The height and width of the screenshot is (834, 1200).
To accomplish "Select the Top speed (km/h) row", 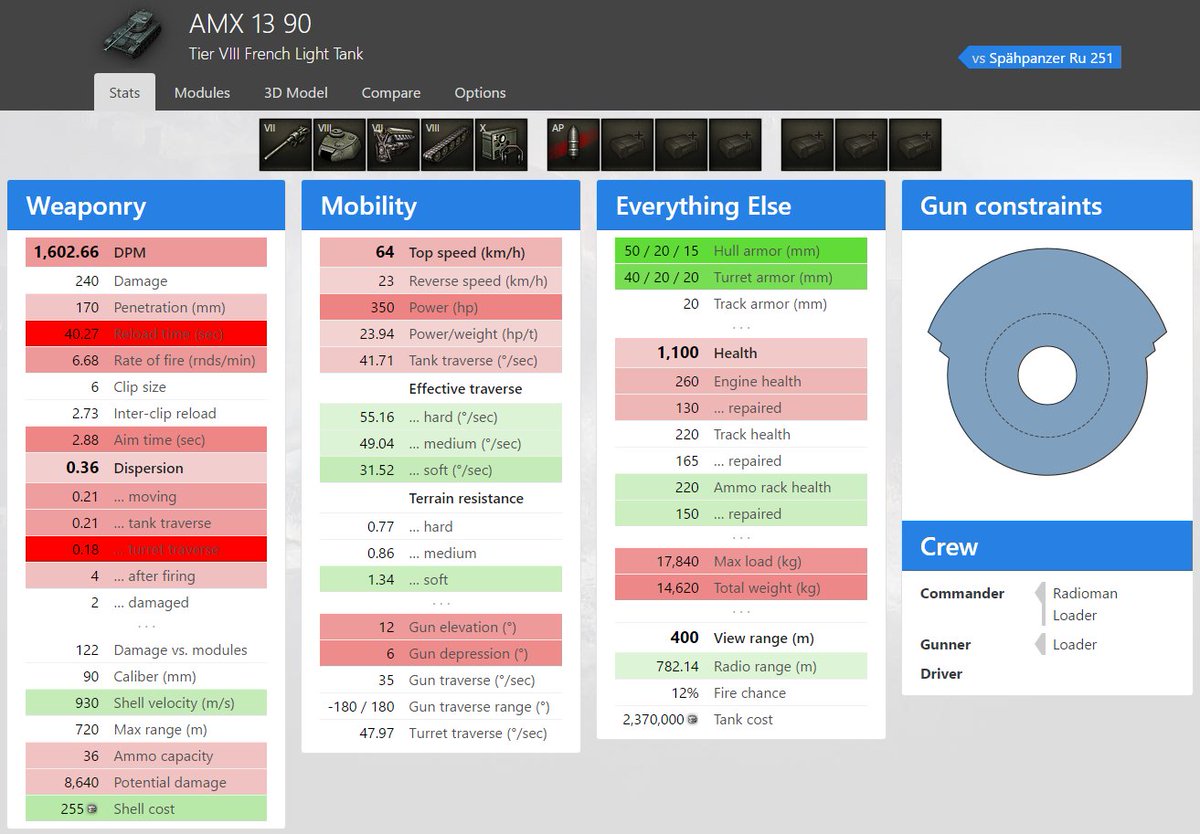I will (x=441, y=253).
